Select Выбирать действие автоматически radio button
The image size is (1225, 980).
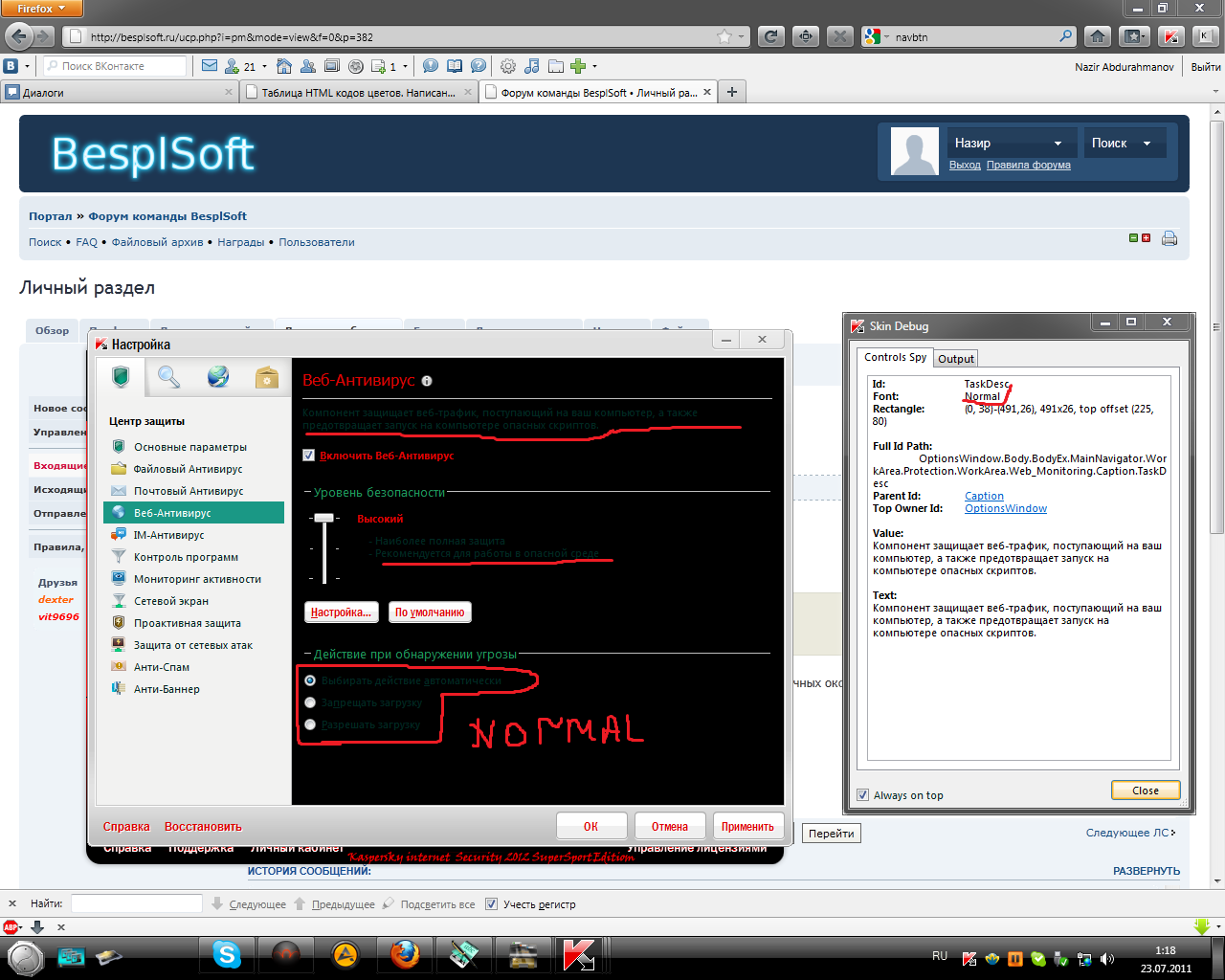tap(310, 680)
